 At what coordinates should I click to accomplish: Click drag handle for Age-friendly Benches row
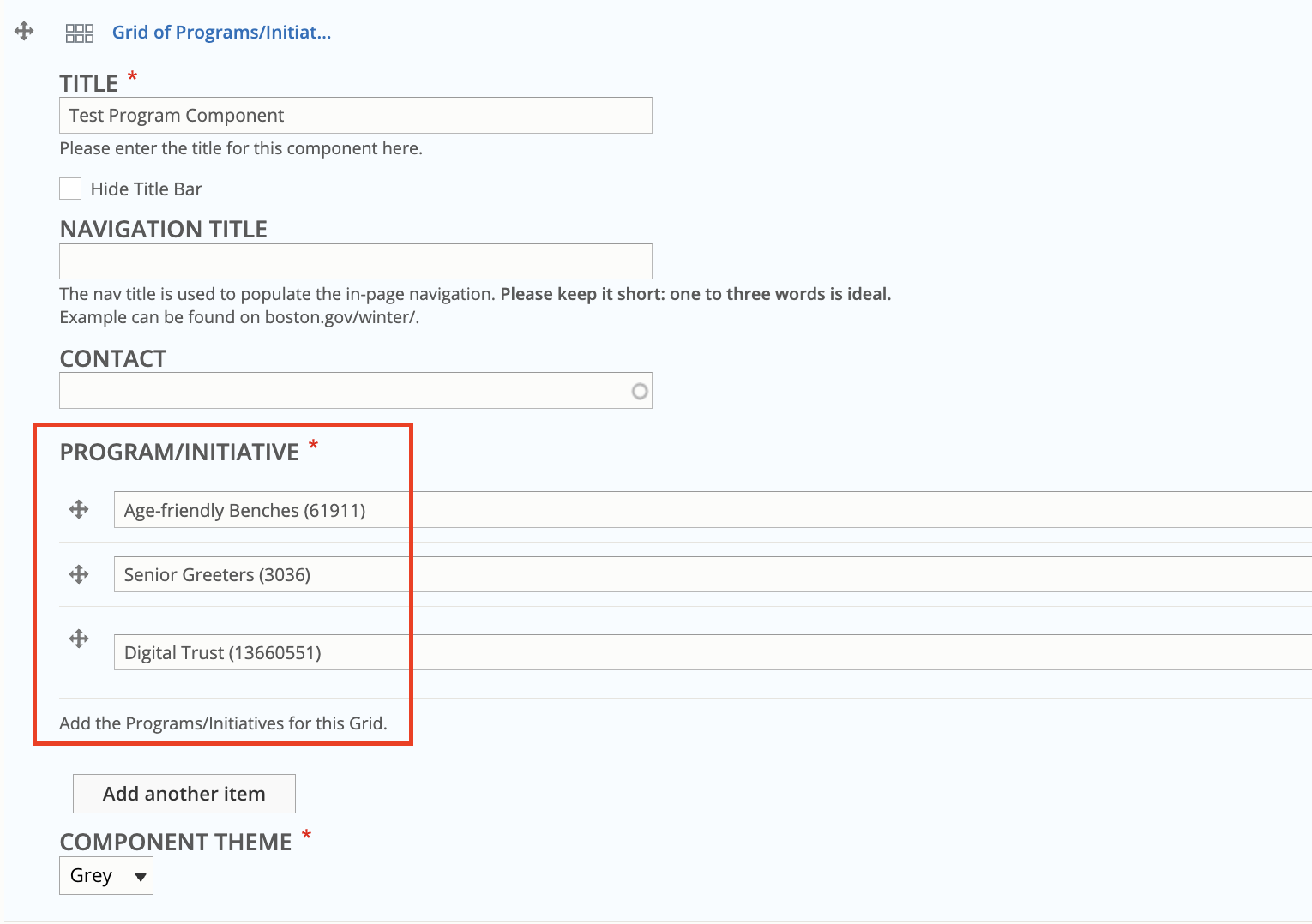(x=79, y=509)
